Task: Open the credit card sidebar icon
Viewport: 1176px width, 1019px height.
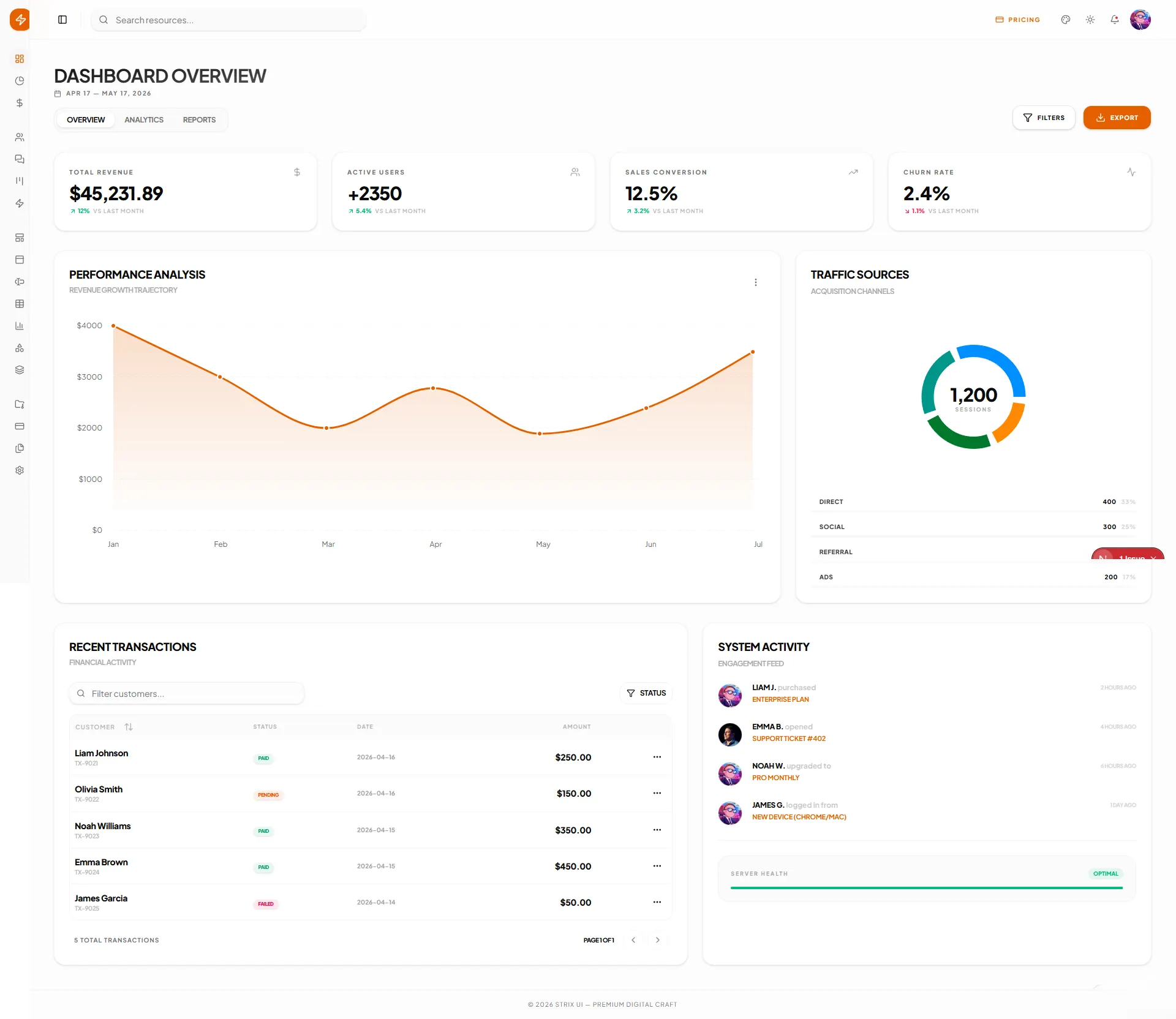Action: pyautogui.click(x=20, y=426)
